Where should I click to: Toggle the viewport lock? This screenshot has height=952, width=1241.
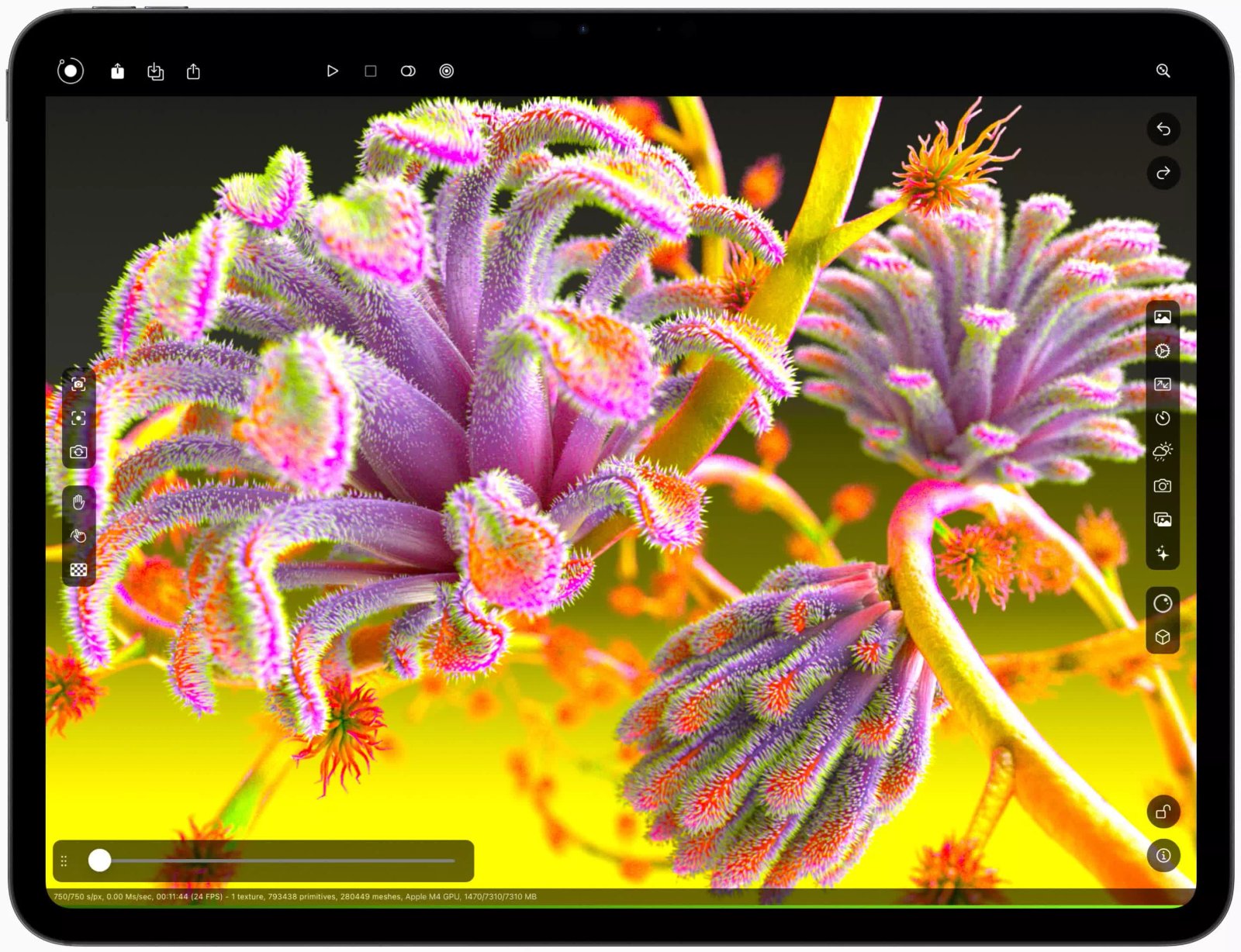tap(1162, 813)
